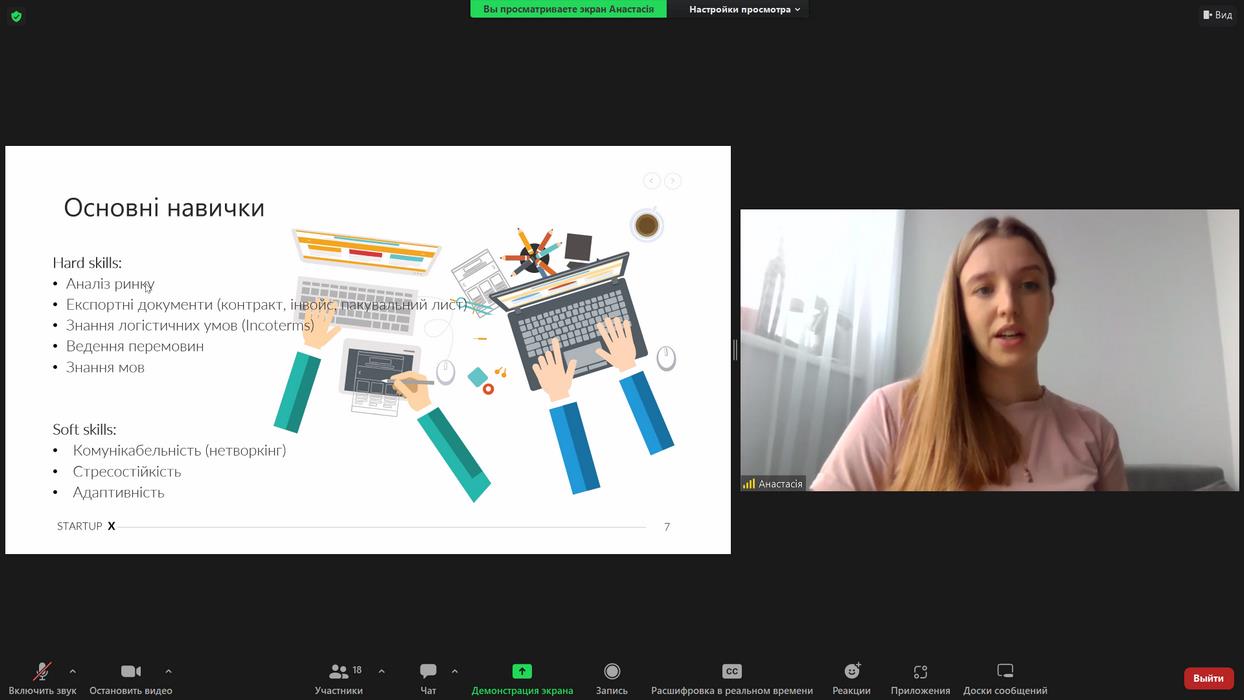This screenshot has width=1244, height=700.
Task: Open the Whiteboards panel
Action: (1005, 671)
